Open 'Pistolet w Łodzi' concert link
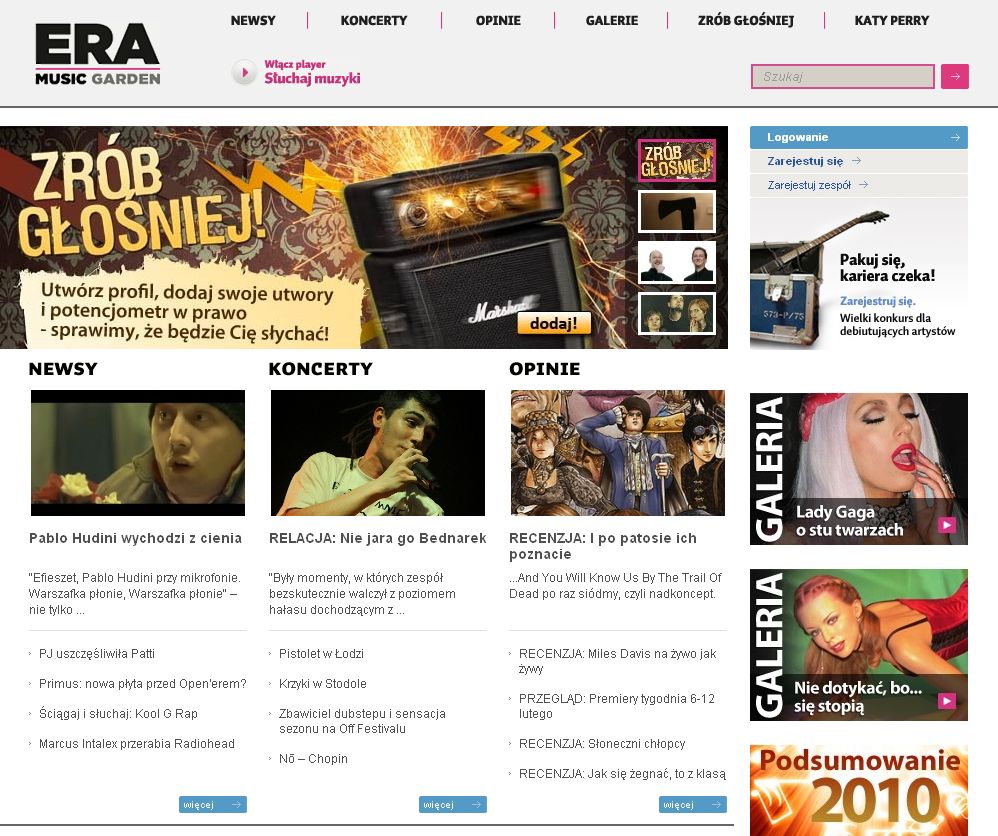 pyautogui.click(x=321, y=653)
